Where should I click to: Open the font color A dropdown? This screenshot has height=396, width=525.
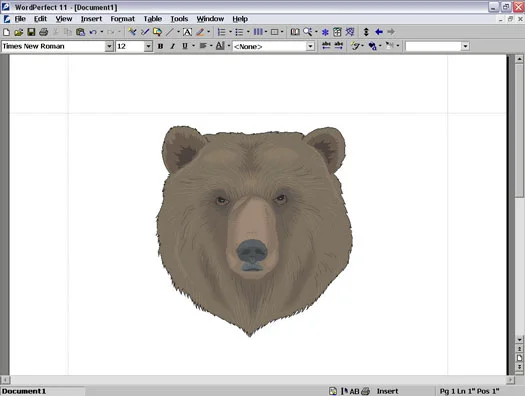coord(229,46)
